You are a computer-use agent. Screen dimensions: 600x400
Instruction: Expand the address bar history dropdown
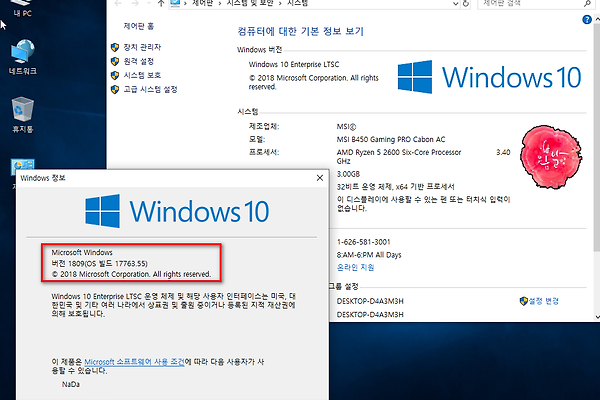455,3
